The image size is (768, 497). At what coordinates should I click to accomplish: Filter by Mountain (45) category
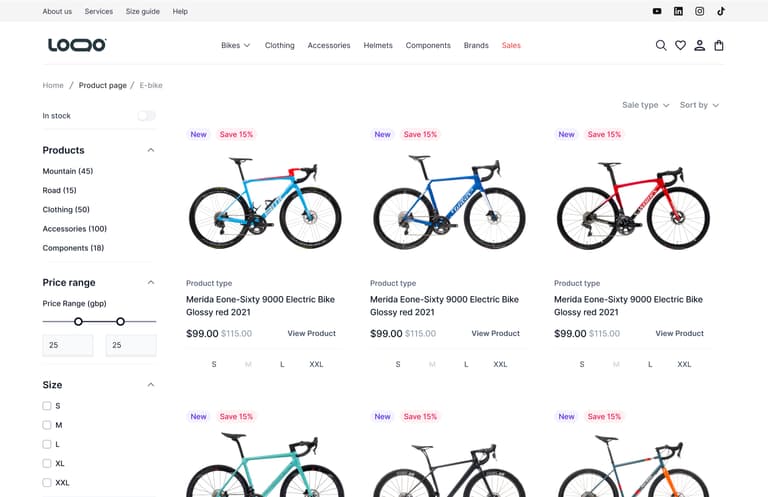tap(68, 171)
